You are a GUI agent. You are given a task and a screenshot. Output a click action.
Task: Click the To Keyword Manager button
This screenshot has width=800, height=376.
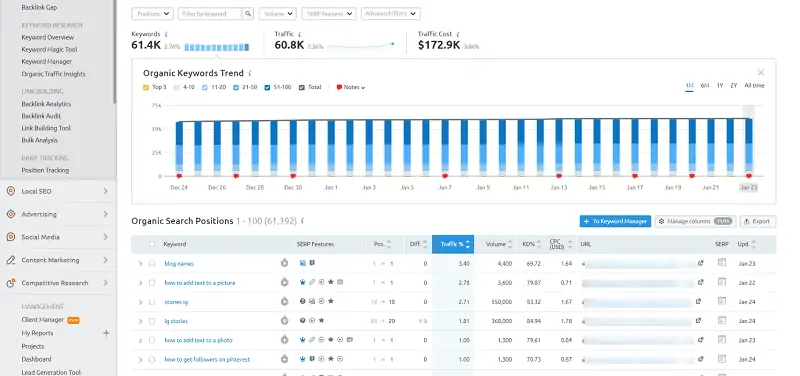coord(615,221)
